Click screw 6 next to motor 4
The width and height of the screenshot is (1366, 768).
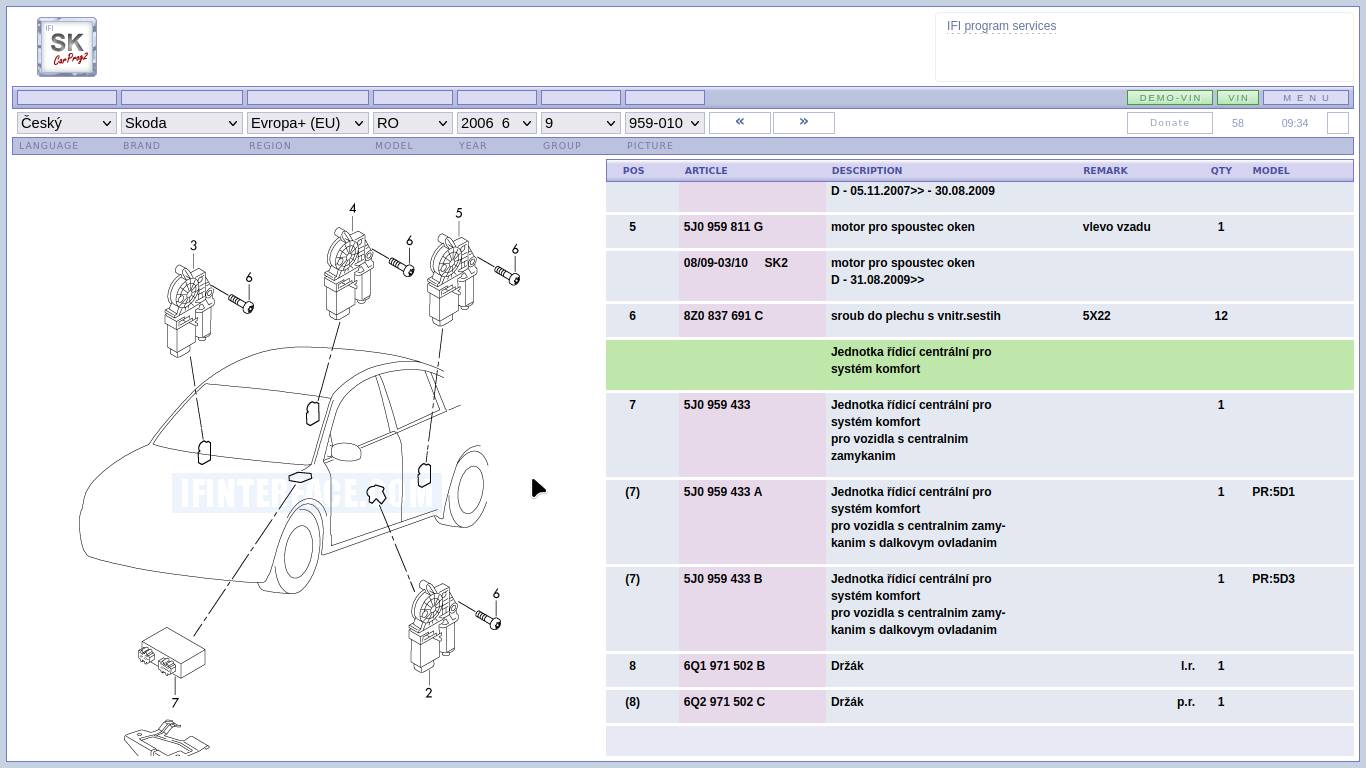coord(400,266)
